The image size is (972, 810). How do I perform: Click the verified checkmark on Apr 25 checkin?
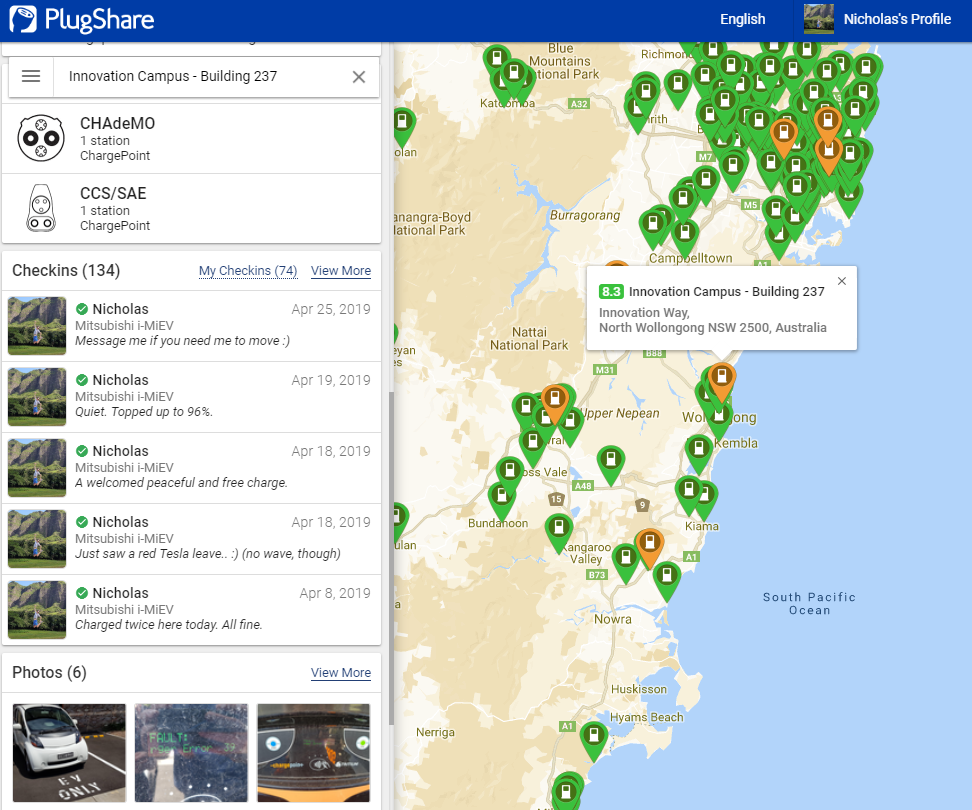coord(82,309)
